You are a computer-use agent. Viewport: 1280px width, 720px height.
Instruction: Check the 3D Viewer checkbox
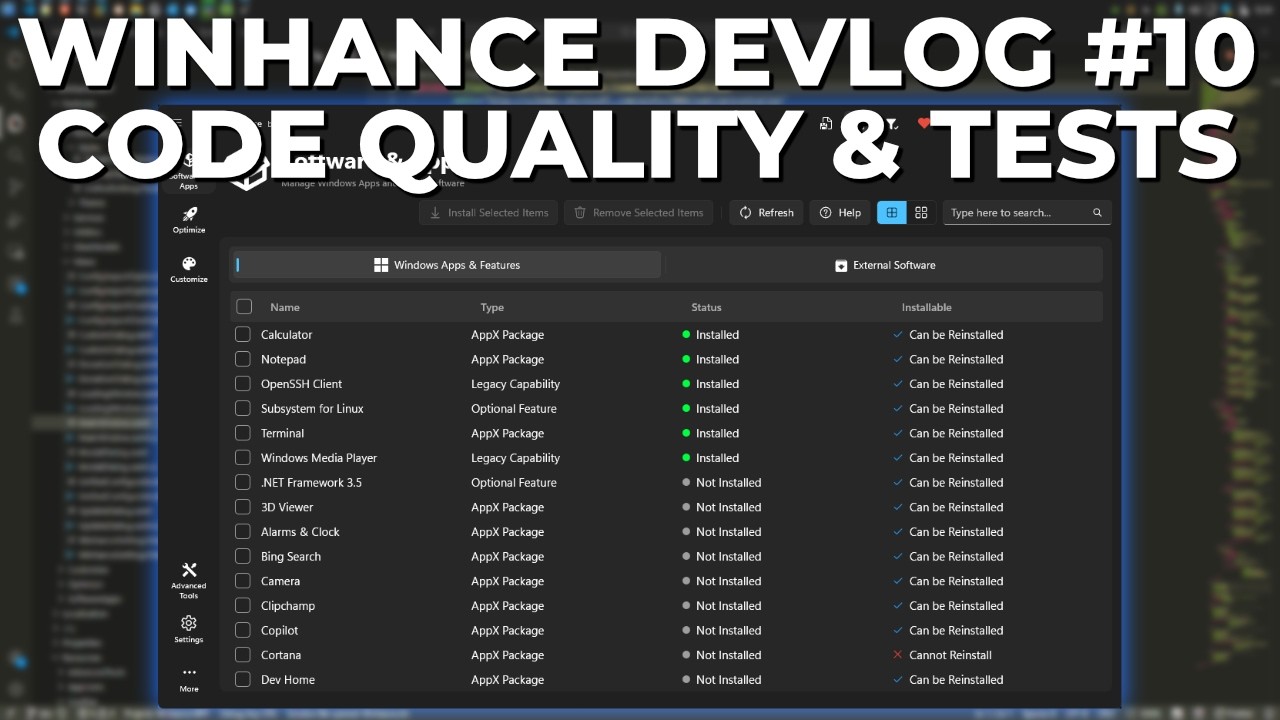pyautogui.click(x=243, y=507)
